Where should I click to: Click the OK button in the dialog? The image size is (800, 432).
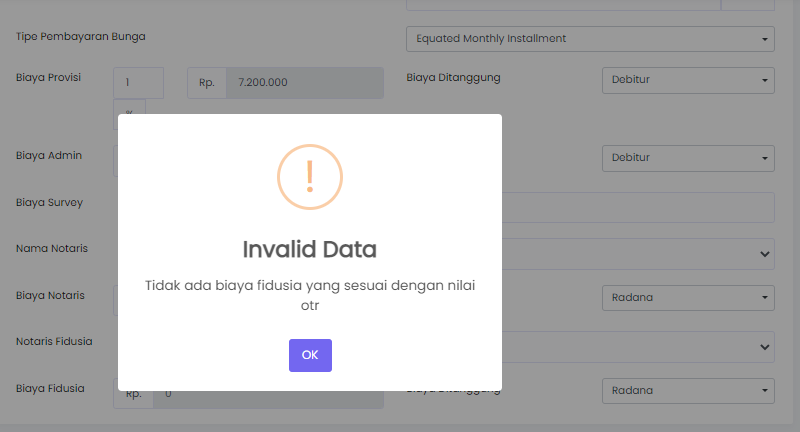(310, 355)
